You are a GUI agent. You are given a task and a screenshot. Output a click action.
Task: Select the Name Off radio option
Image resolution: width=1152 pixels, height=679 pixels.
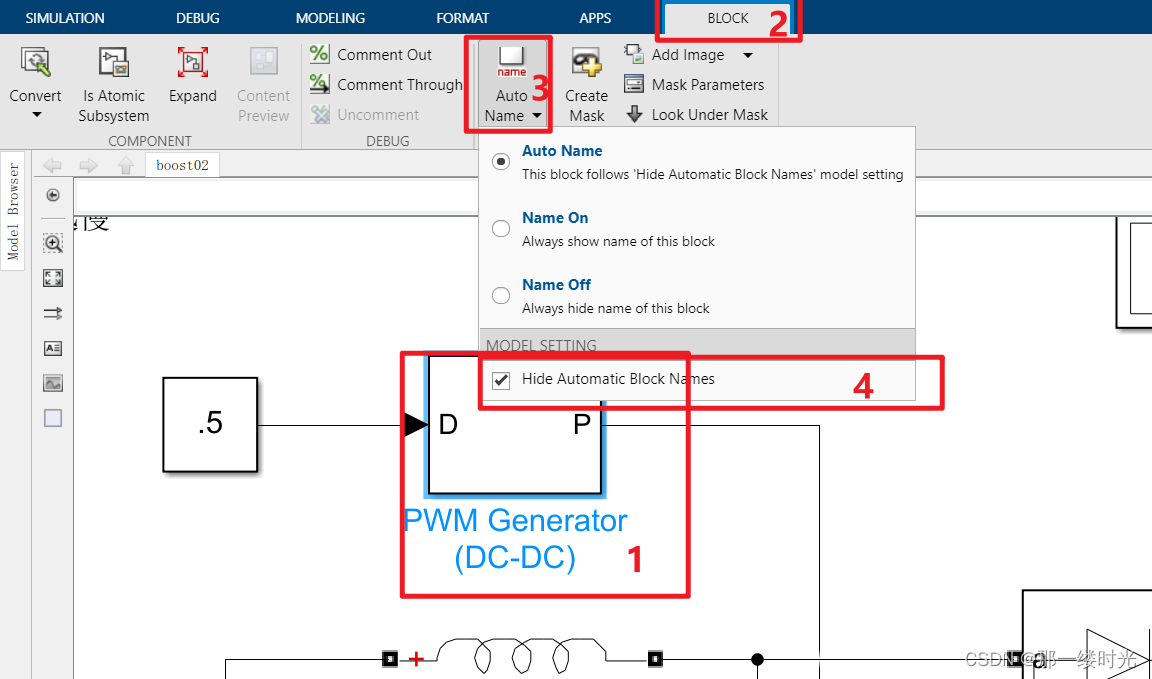(x=501, y=295)
